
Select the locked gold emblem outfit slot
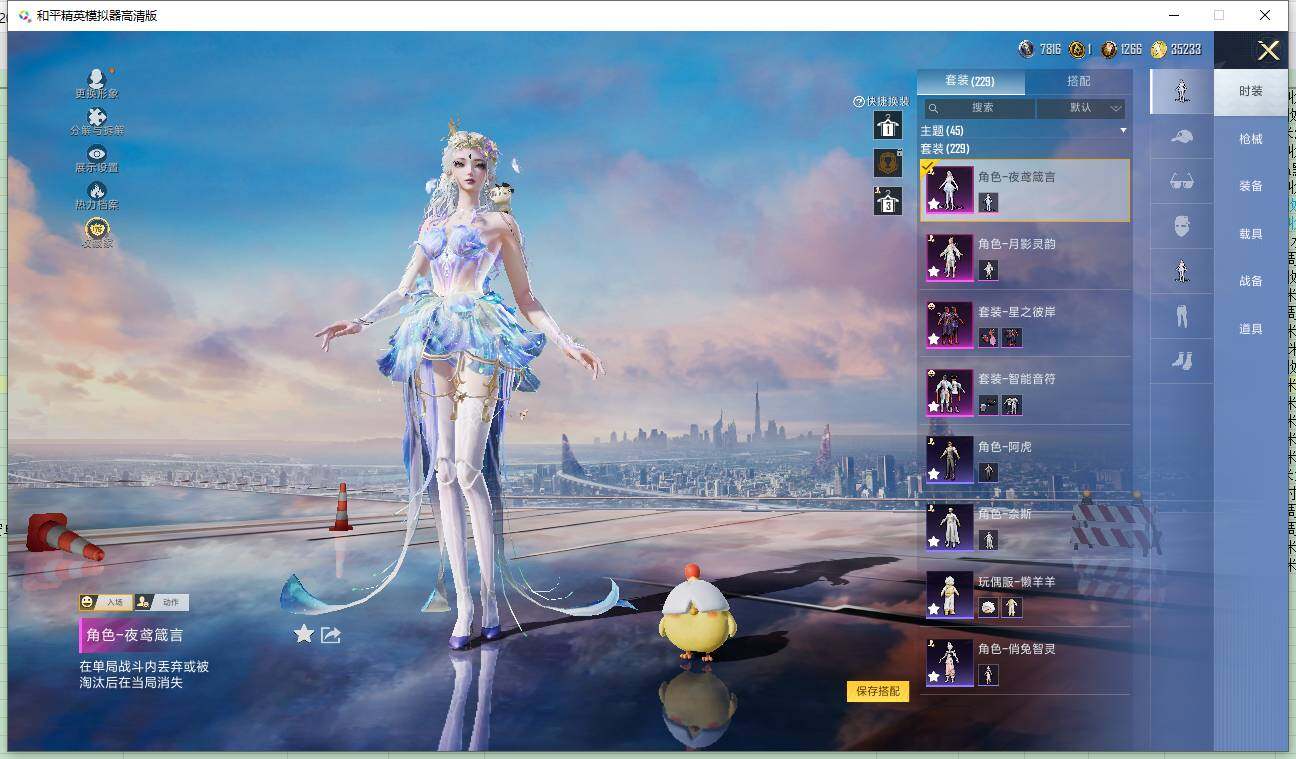pyautogui.click(x=888, y=163)
